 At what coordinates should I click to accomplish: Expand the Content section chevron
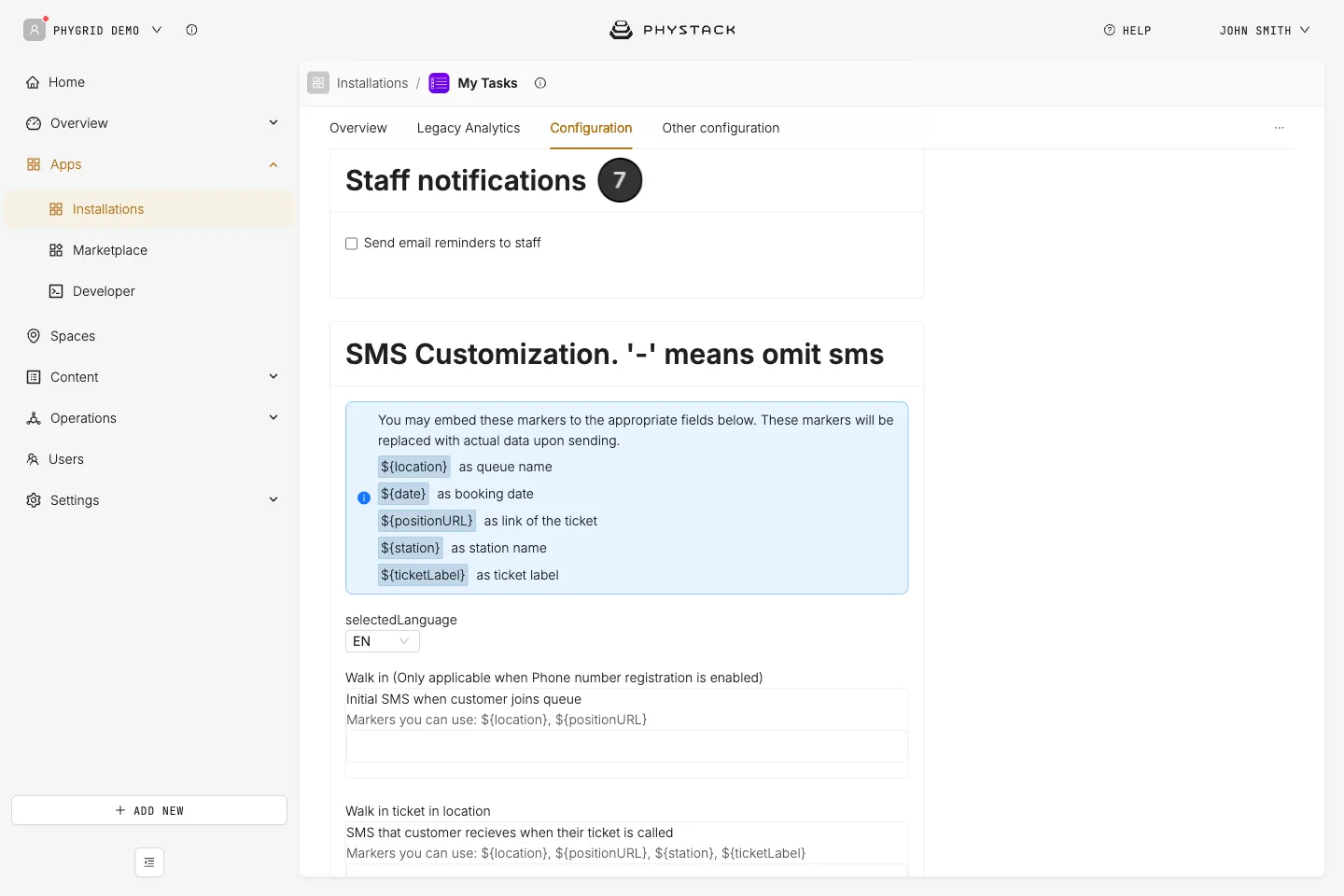pos(273,376)
